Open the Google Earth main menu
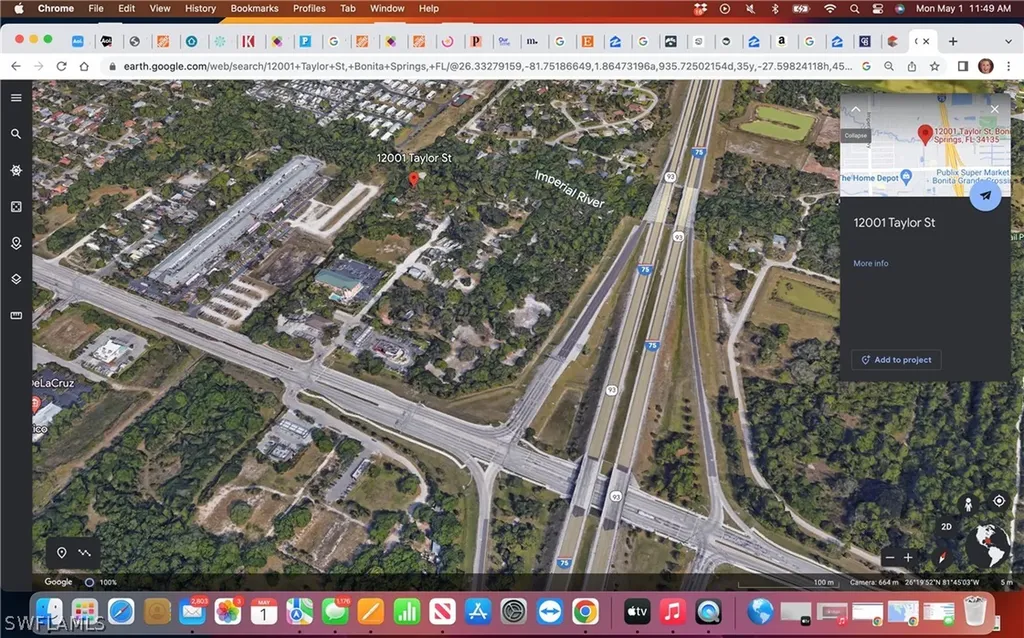Image resolution: width=1024 pixels, height=638 pixels. tap(16, 97)
